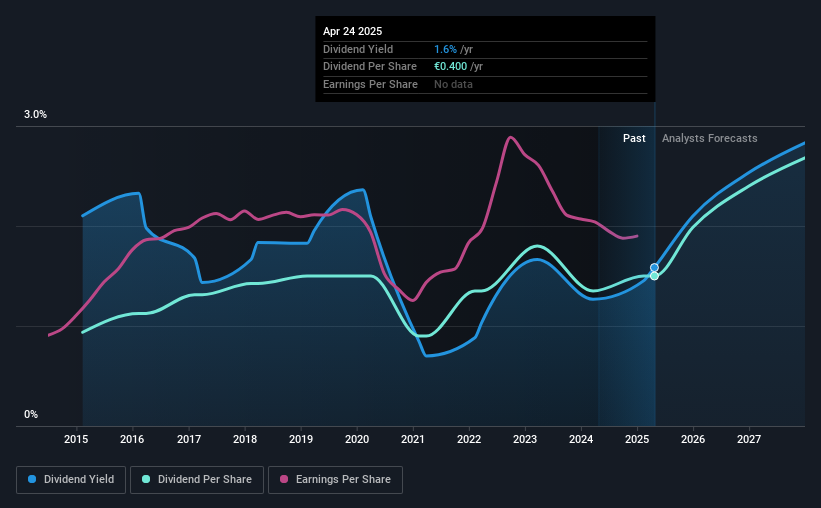Click the tooltip 'Dividend Per Share' row label
The height and width of the screenshot is (508, 821).
pyautogui.click(x=370, y=67)
